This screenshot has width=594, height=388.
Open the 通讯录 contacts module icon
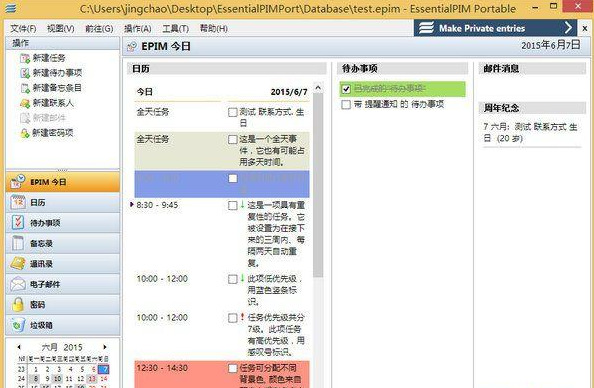click(18, 264)
